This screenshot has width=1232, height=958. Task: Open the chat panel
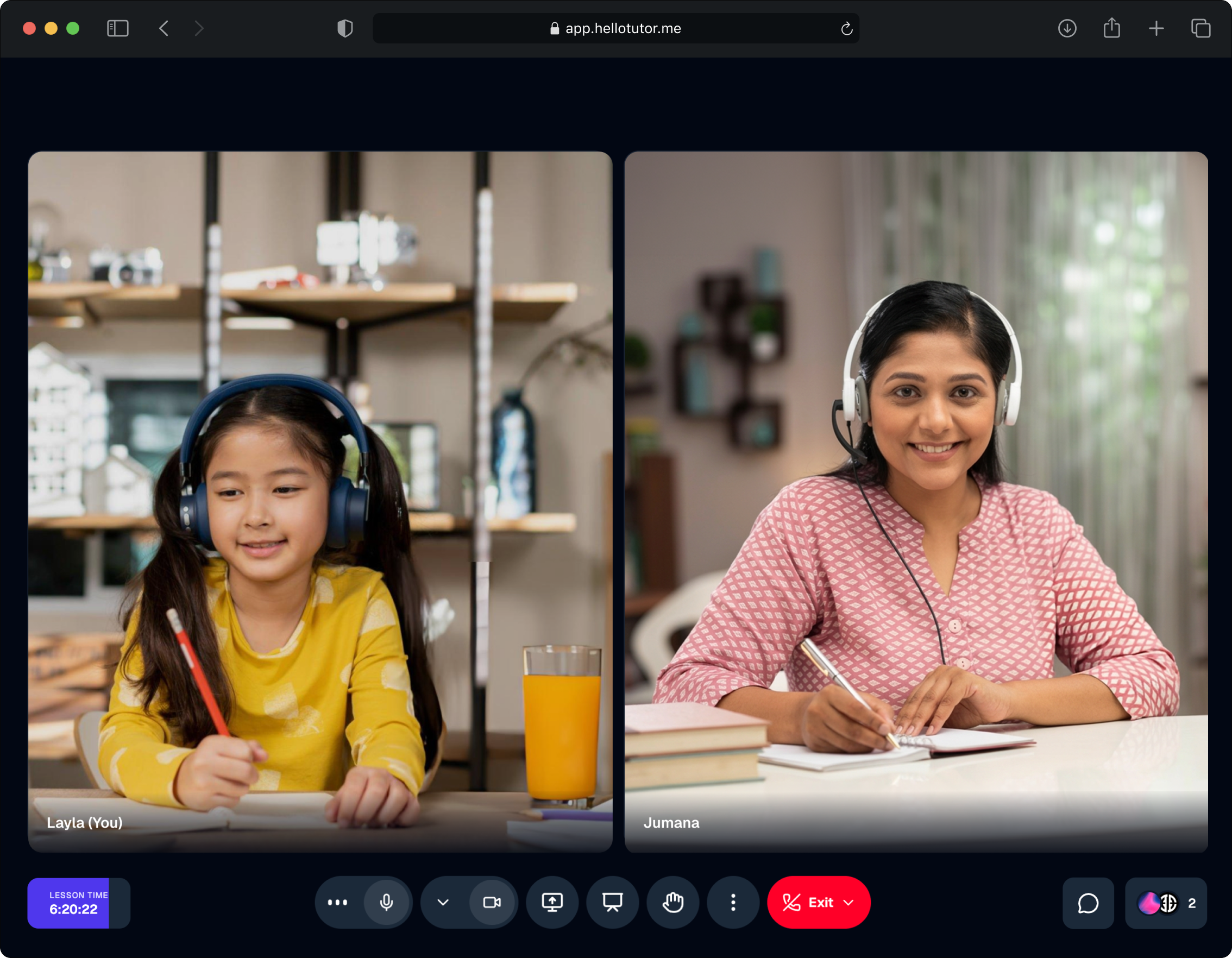(x=1088, y=903)
